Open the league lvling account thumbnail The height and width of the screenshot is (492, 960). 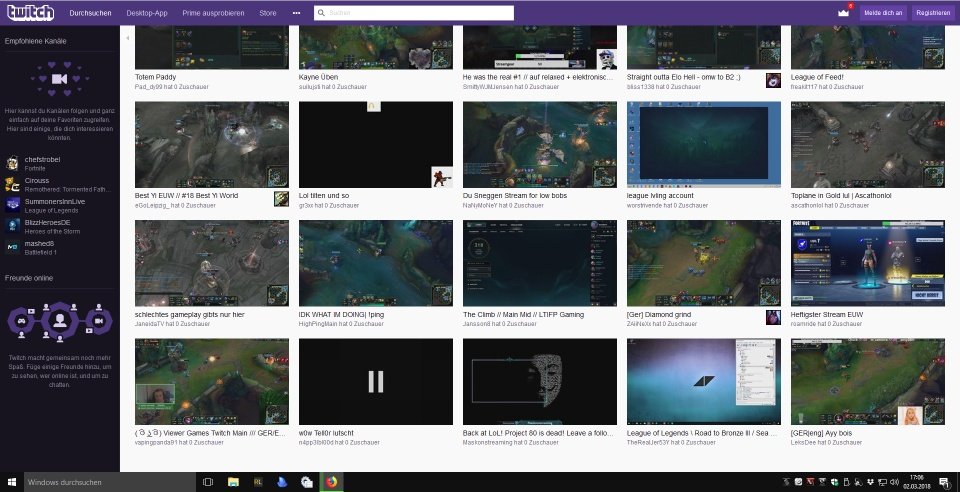coord(704,145)
